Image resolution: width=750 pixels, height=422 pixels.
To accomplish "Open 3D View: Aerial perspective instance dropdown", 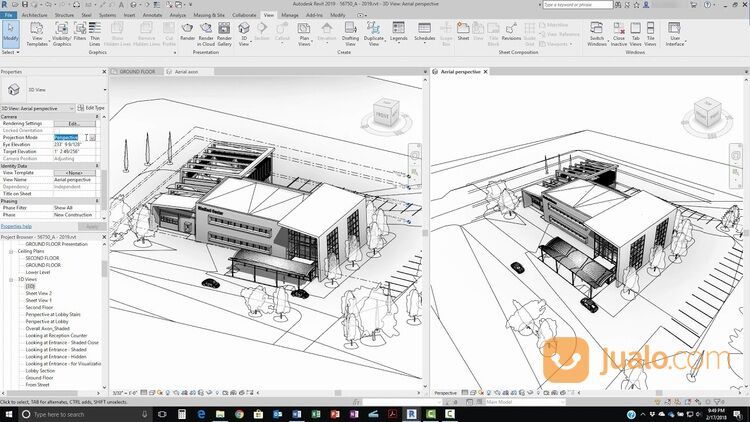I will coord(72,109).
